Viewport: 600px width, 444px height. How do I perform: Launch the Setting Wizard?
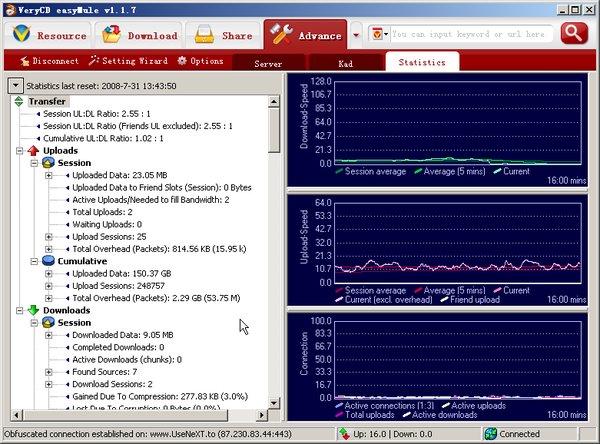(128, 61)
